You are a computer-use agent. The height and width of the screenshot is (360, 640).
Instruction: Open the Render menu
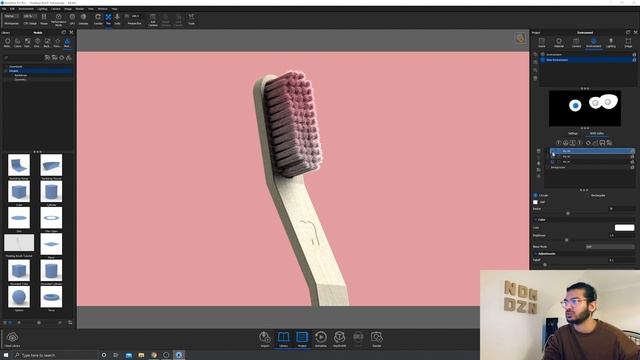[80, 9]
